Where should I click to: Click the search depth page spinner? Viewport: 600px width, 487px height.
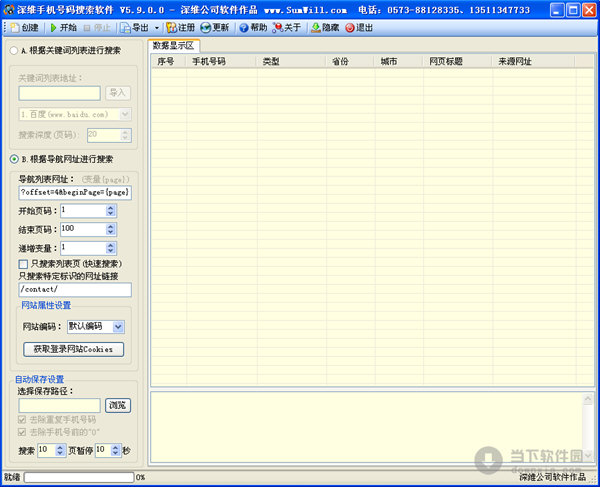(x=126, y=135)
